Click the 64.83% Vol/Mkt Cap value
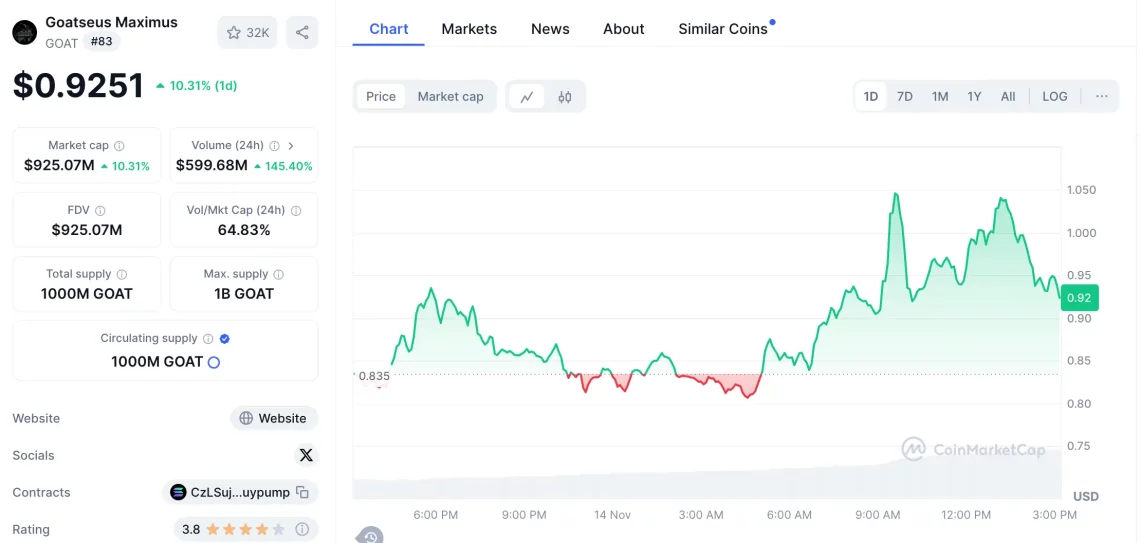The height and width of the screenshot is (543, 1140). 244,230
